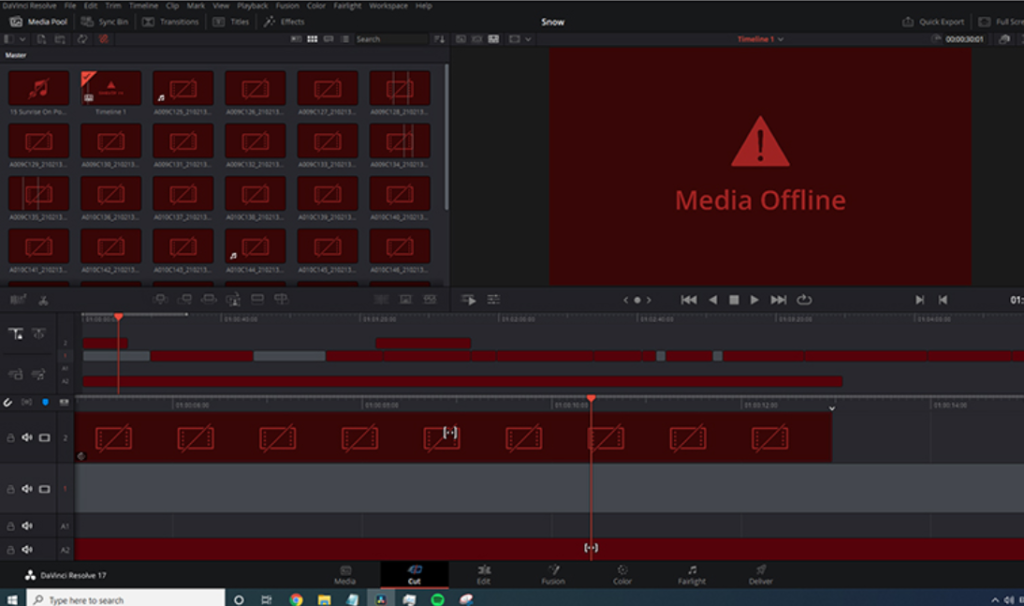Viewport: 1024px width, 606px height.
Task: Open the Media Pool panel
Action: click(39, 22)
